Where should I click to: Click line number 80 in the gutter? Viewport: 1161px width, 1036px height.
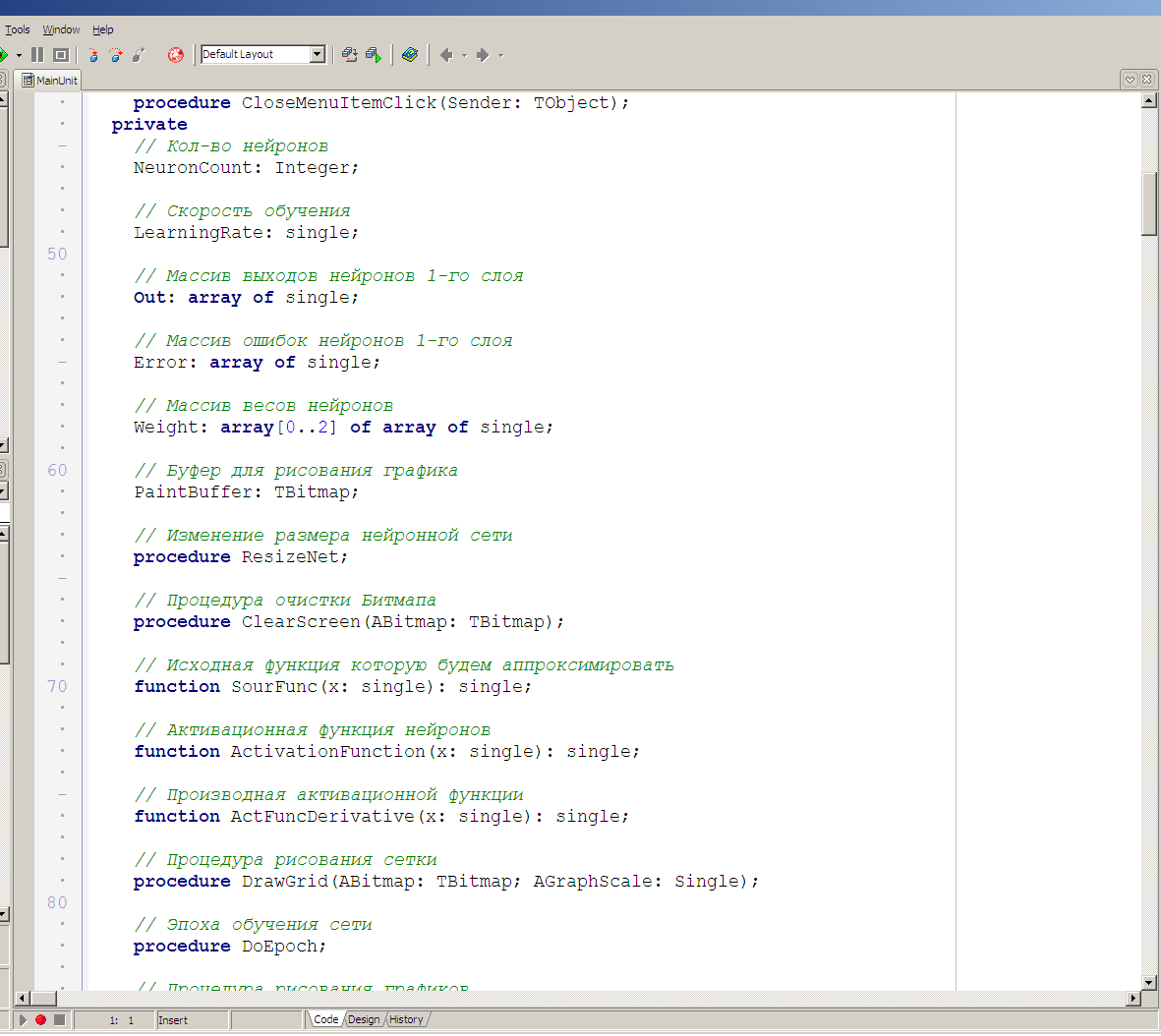(x=57, y=902)
